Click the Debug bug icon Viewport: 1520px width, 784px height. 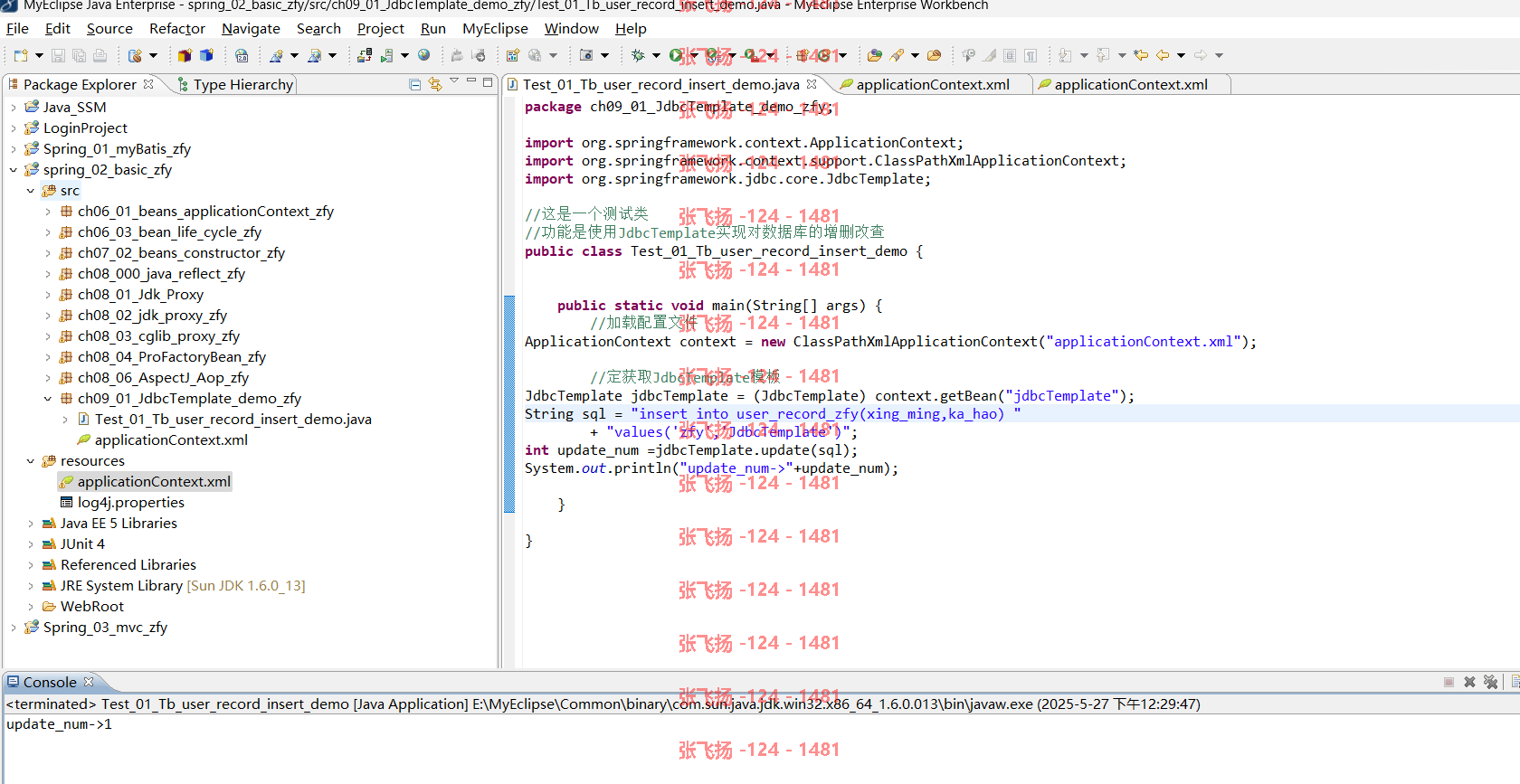pos(638,55)
